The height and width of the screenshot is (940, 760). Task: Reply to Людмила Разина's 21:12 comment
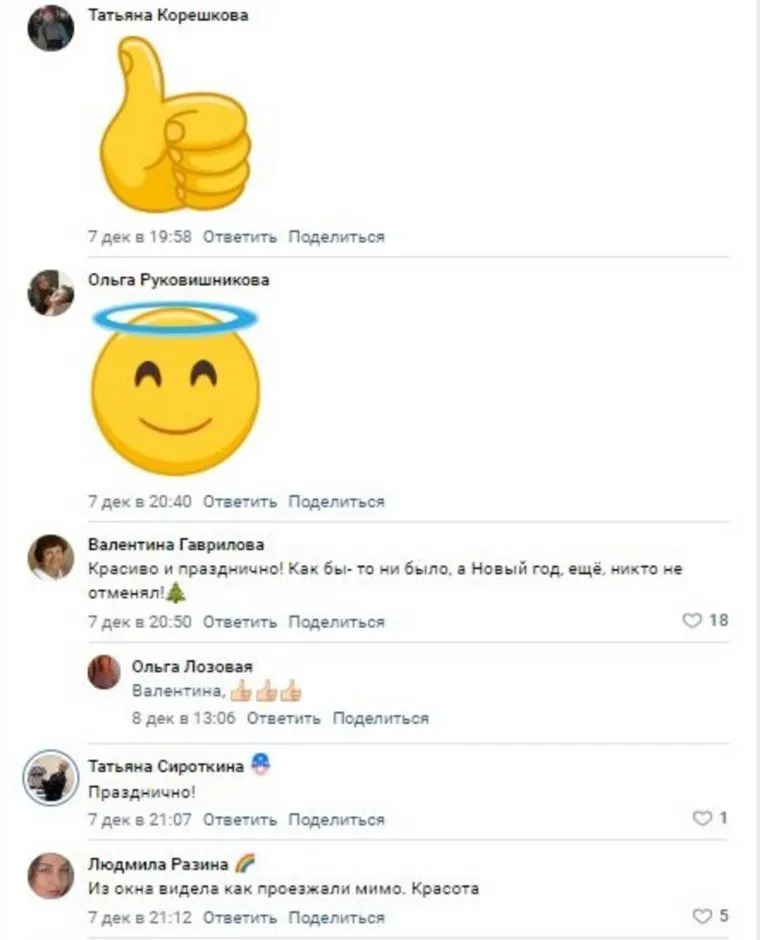pyautogui.click(x=240, y=918)
